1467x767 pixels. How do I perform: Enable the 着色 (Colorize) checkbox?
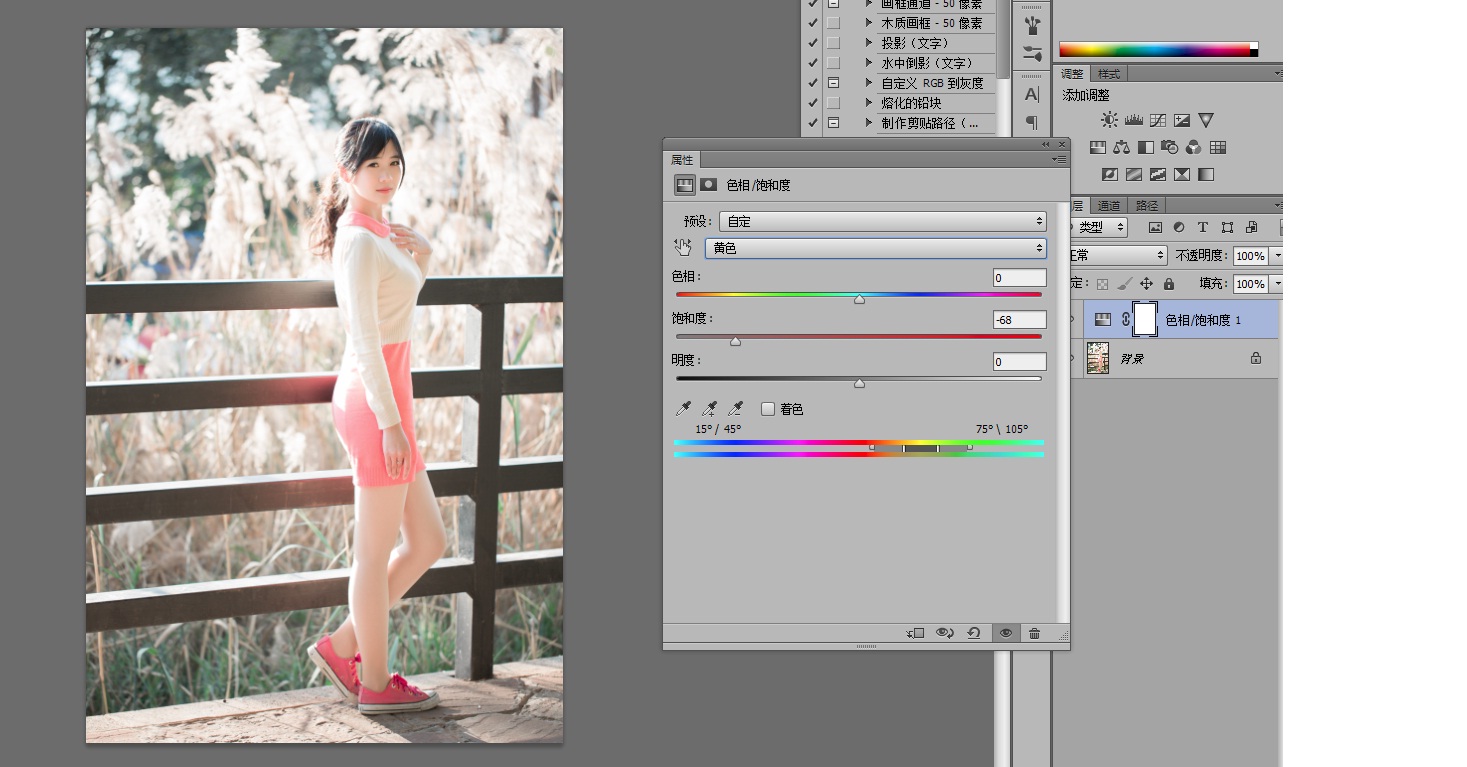point(768,409)
